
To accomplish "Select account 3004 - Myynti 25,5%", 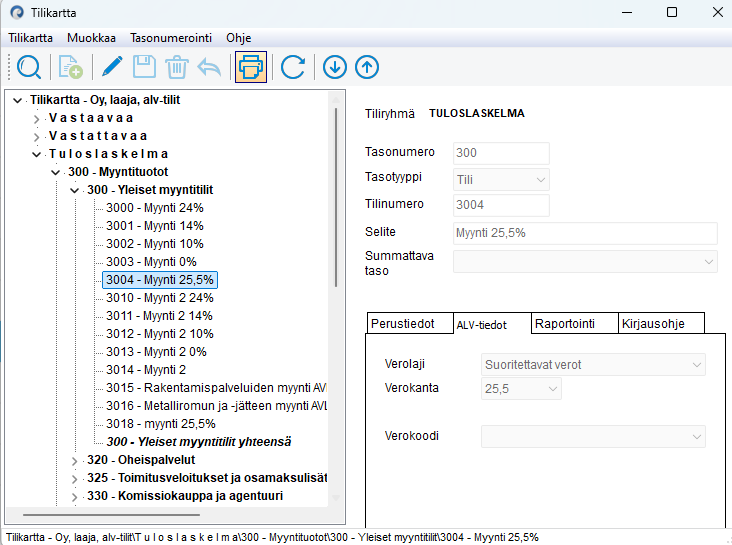I will click(160, 280).
